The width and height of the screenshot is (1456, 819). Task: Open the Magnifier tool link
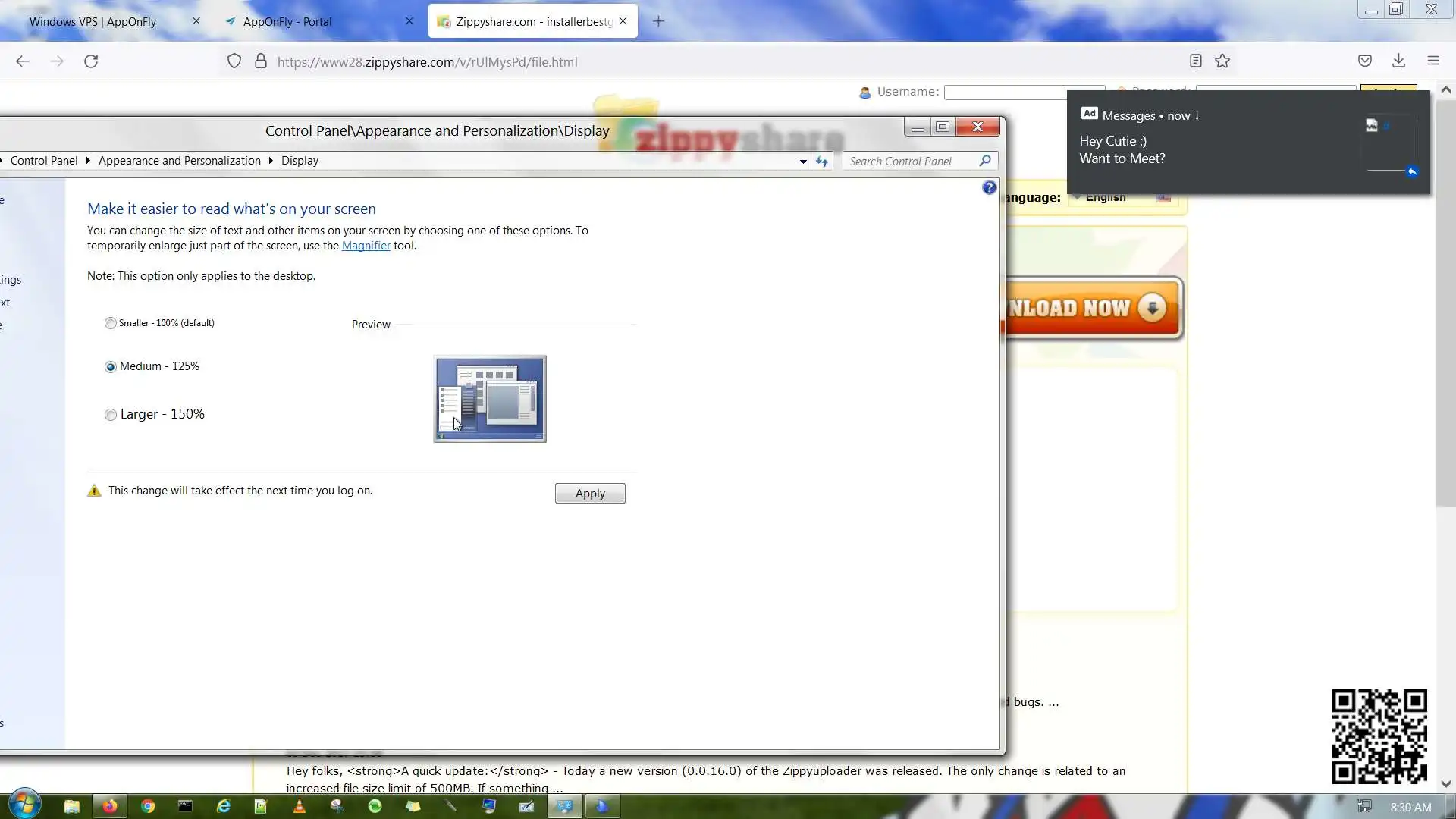tap(366, 246)
